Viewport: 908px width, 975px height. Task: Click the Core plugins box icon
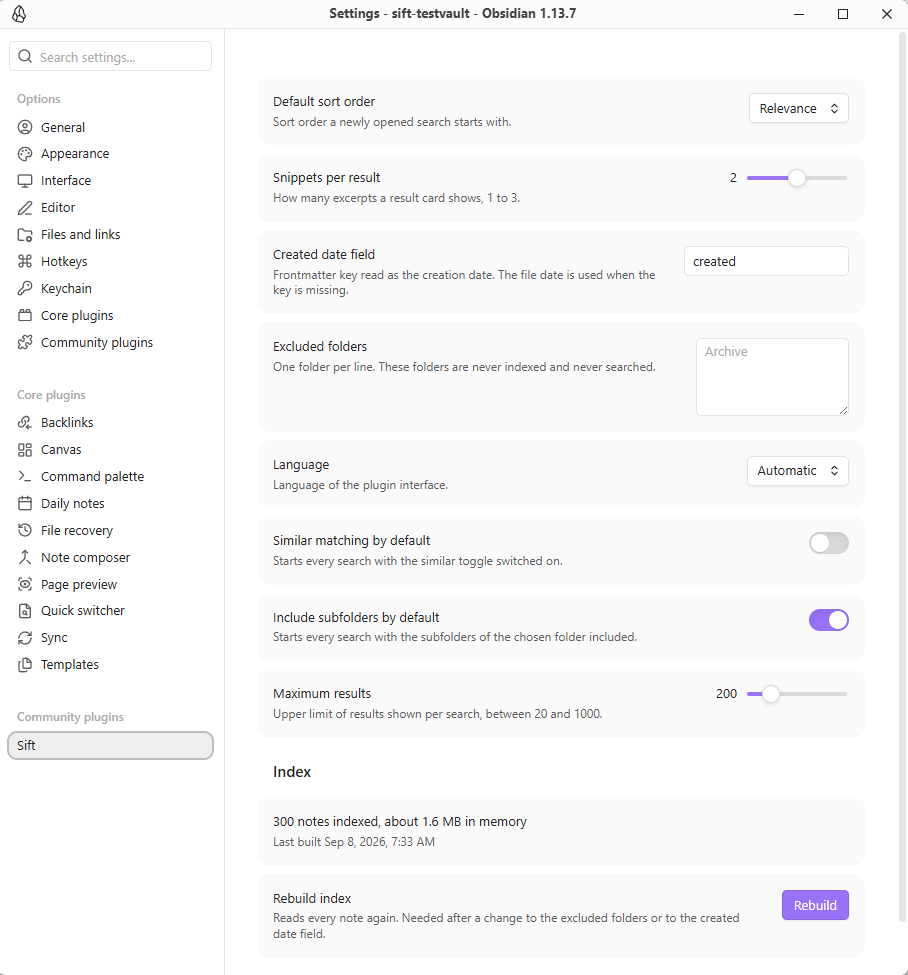pyautogui.click(x=25, y=316)
